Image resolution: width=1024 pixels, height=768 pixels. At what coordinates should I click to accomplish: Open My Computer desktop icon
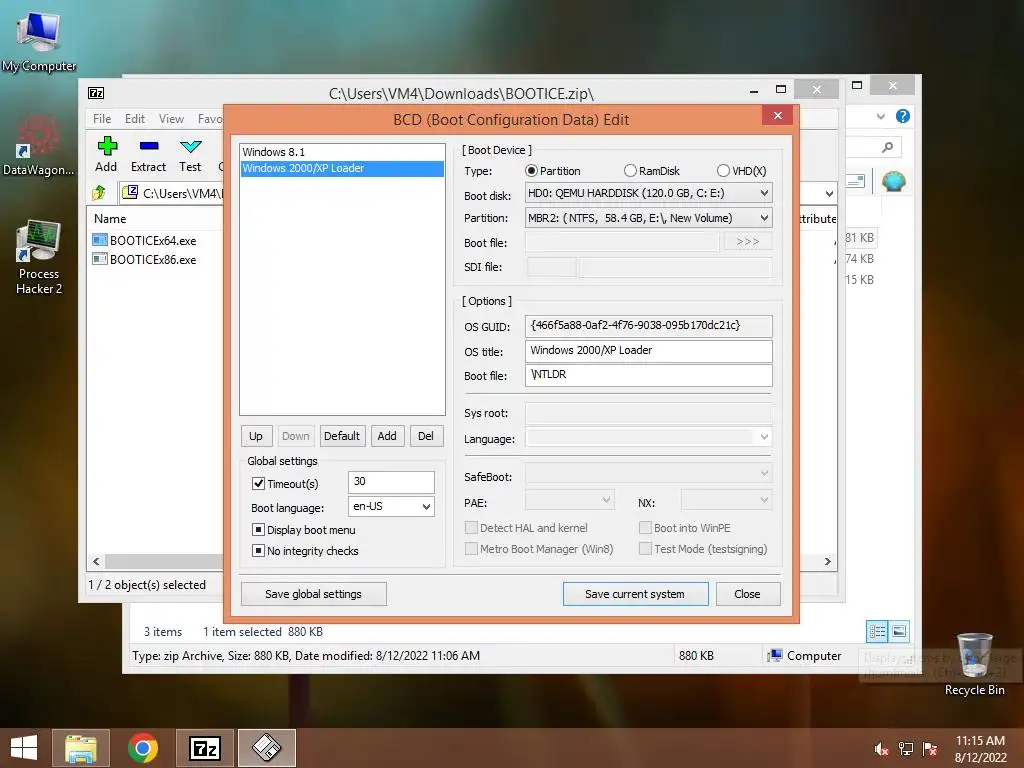[39, 40]
